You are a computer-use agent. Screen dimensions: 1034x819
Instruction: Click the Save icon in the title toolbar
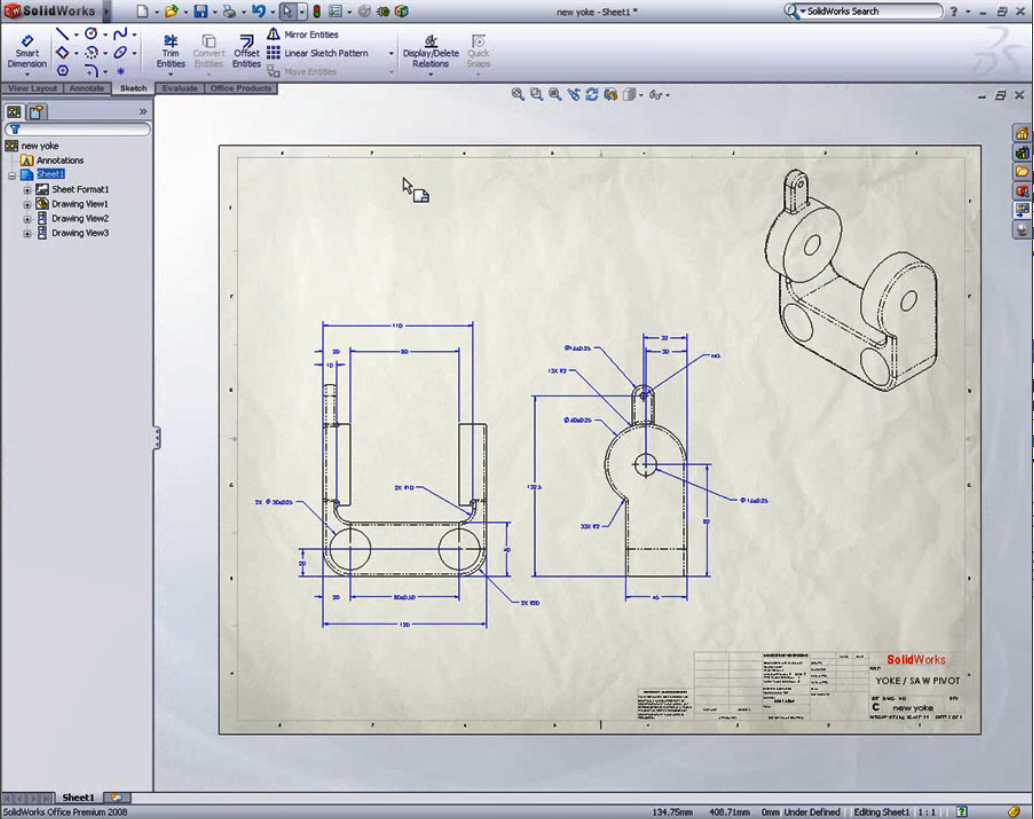coord(200,12)
